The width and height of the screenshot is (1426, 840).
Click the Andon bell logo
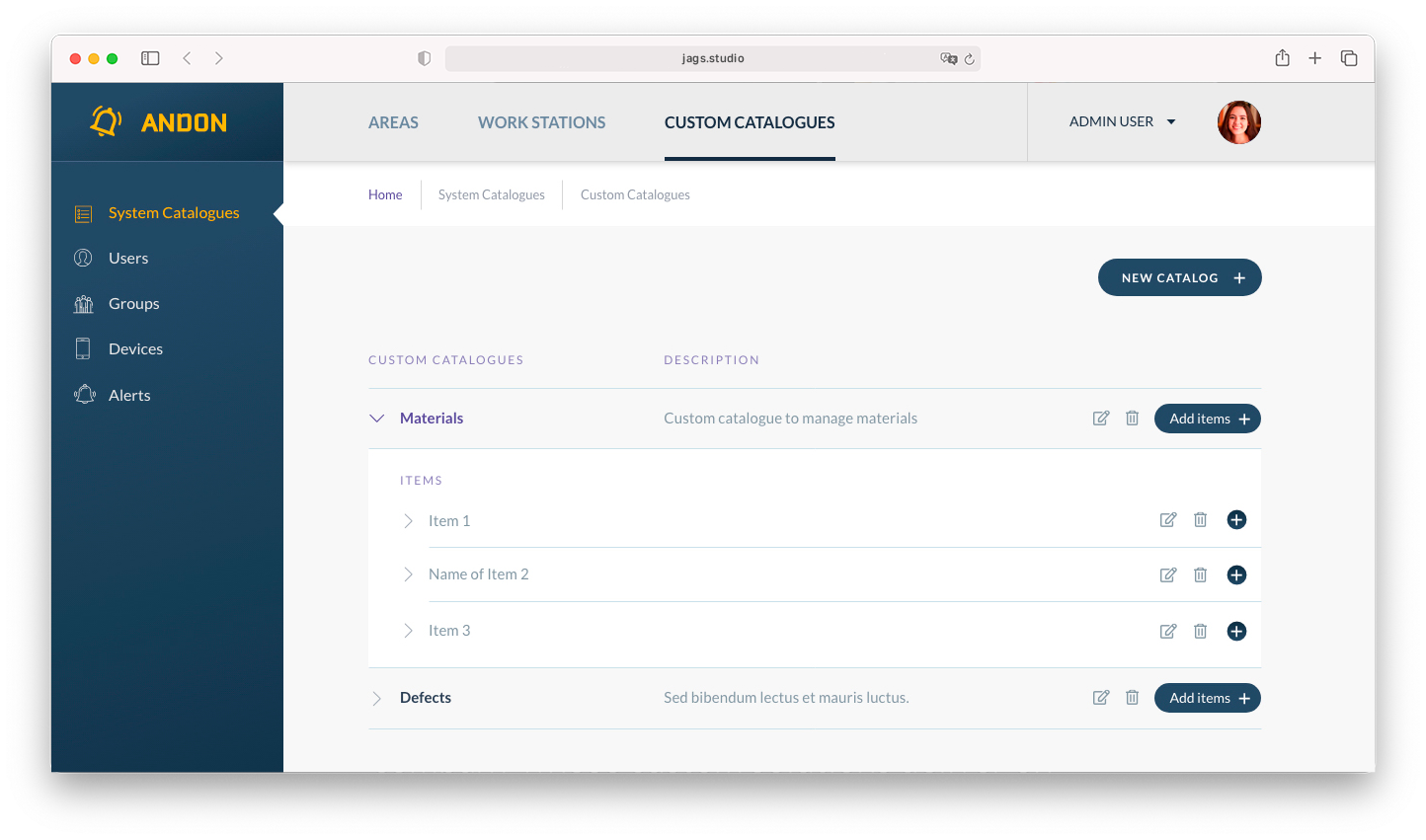coord(106,122)
